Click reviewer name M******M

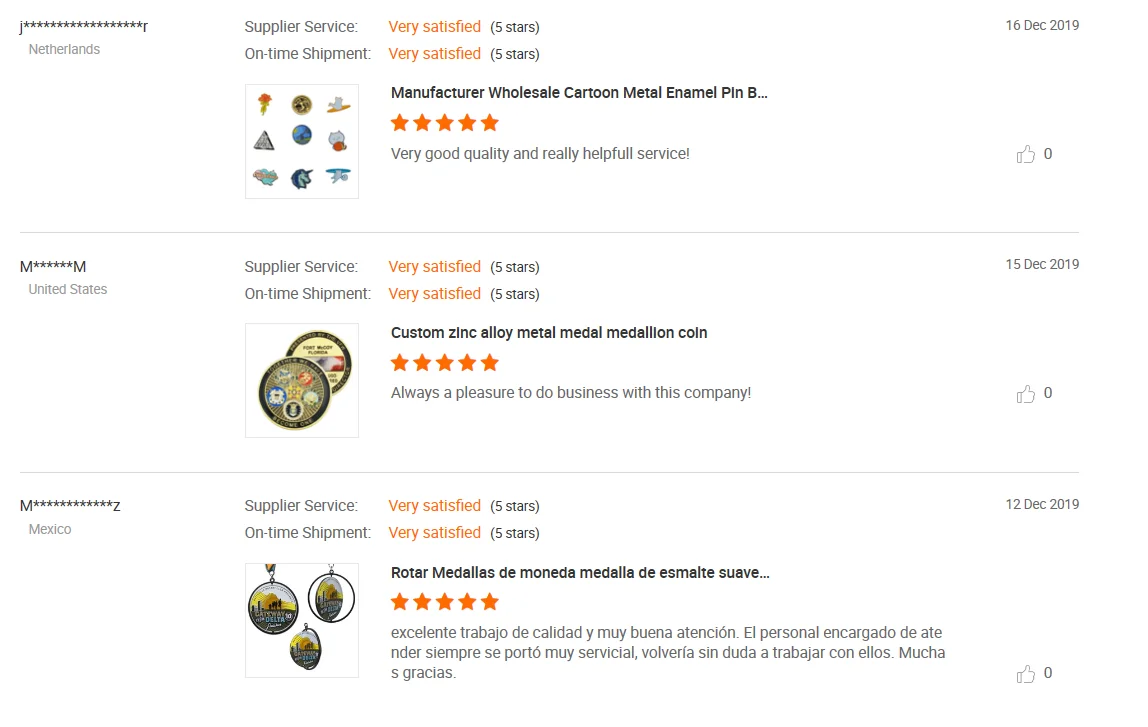(53, 266)
